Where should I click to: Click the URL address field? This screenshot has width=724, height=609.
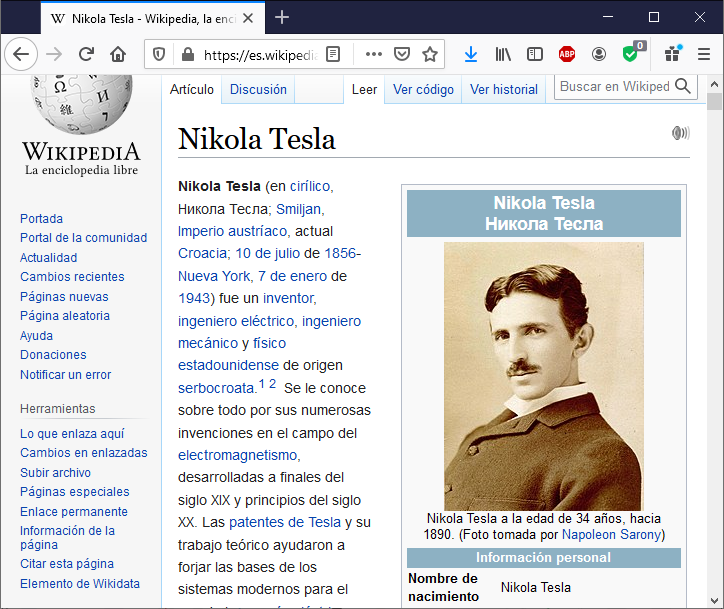click(260, 55)
